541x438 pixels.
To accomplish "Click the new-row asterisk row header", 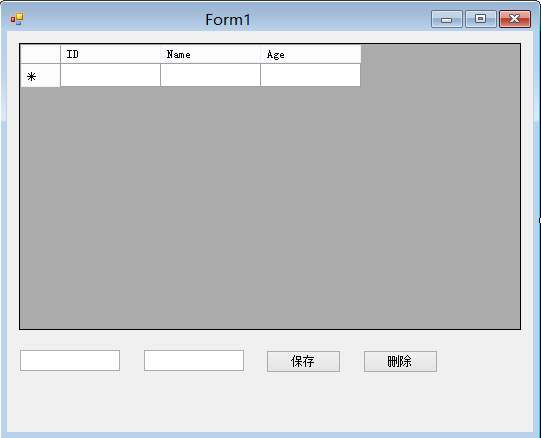I will (40, 75).
